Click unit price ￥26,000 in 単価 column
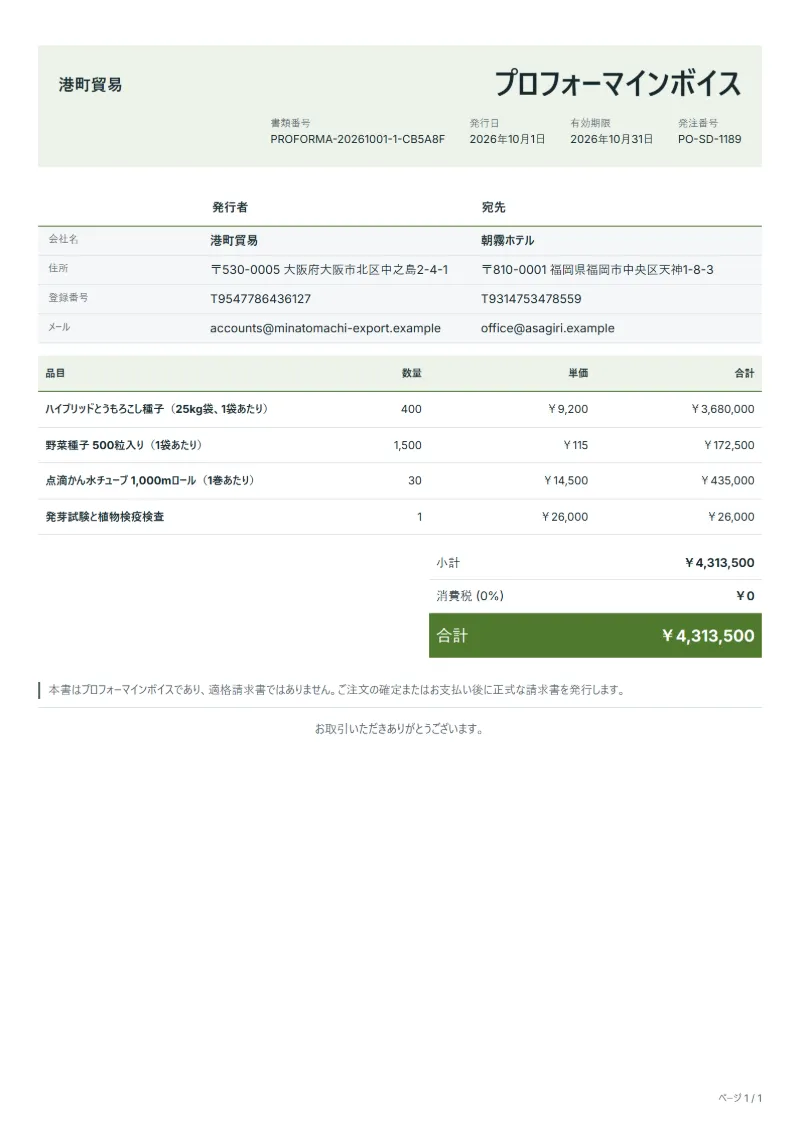 tap(564, 517)
